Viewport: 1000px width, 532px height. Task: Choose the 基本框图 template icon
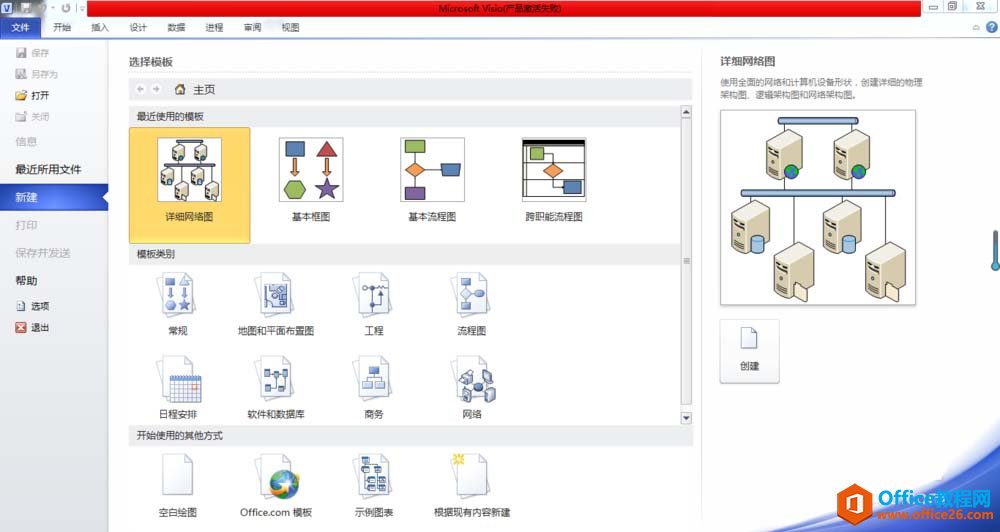tap(311, 170)
